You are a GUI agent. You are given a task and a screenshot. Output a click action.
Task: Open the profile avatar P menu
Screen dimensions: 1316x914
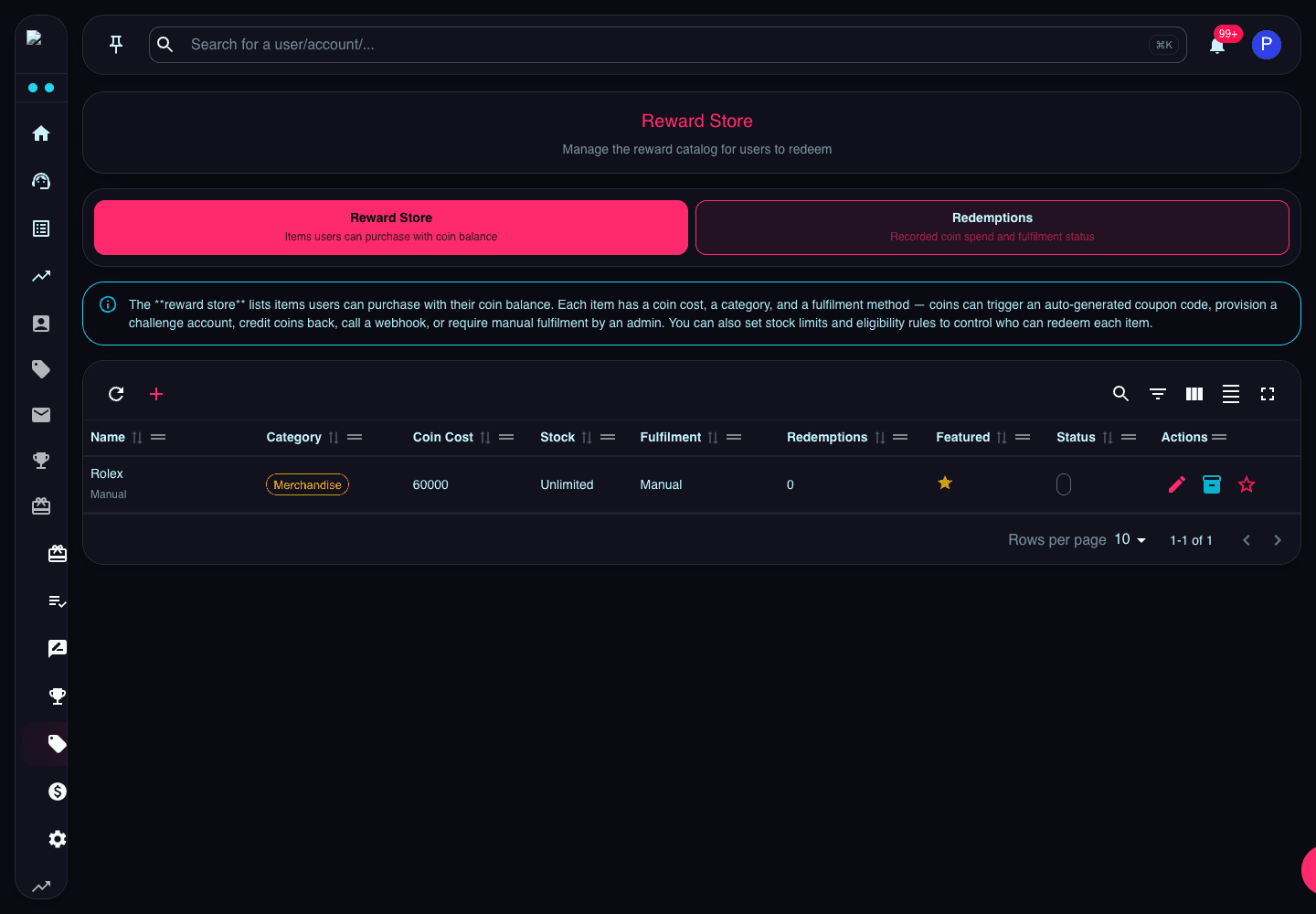[x=1267, y=45]
